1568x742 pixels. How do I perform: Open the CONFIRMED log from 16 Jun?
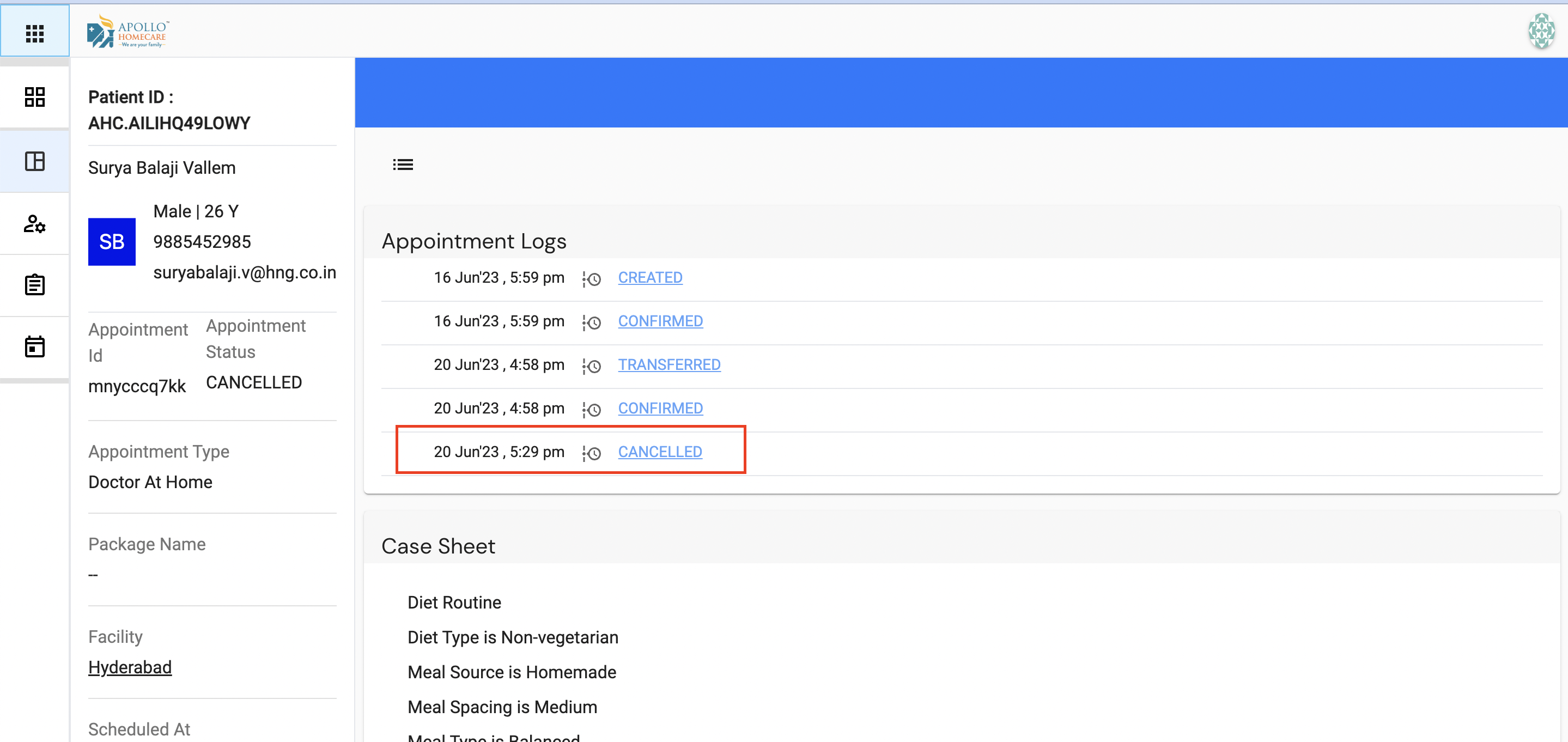pyautogui.click(x=660, y=321)
